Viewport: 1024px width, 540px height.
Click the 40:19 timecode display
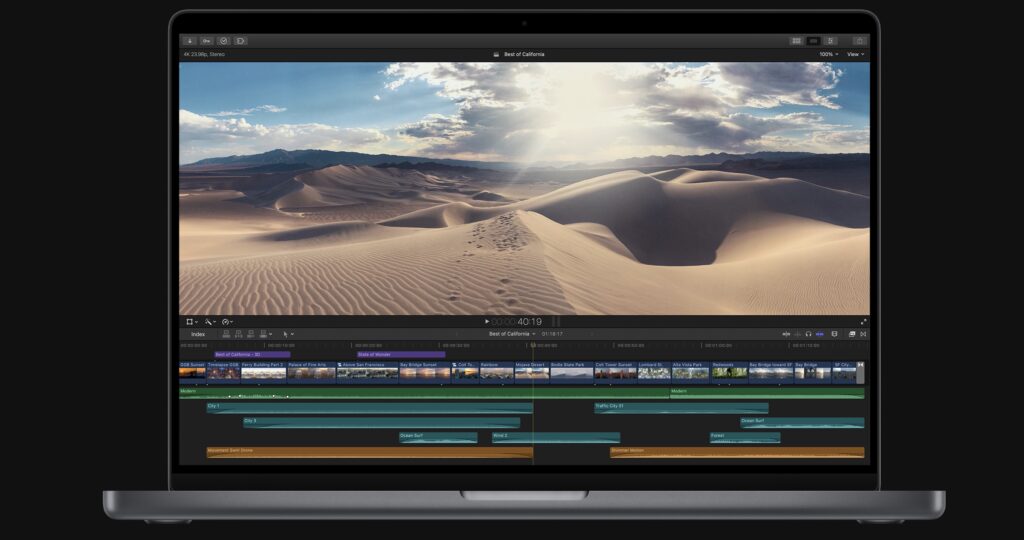(529, 322)
